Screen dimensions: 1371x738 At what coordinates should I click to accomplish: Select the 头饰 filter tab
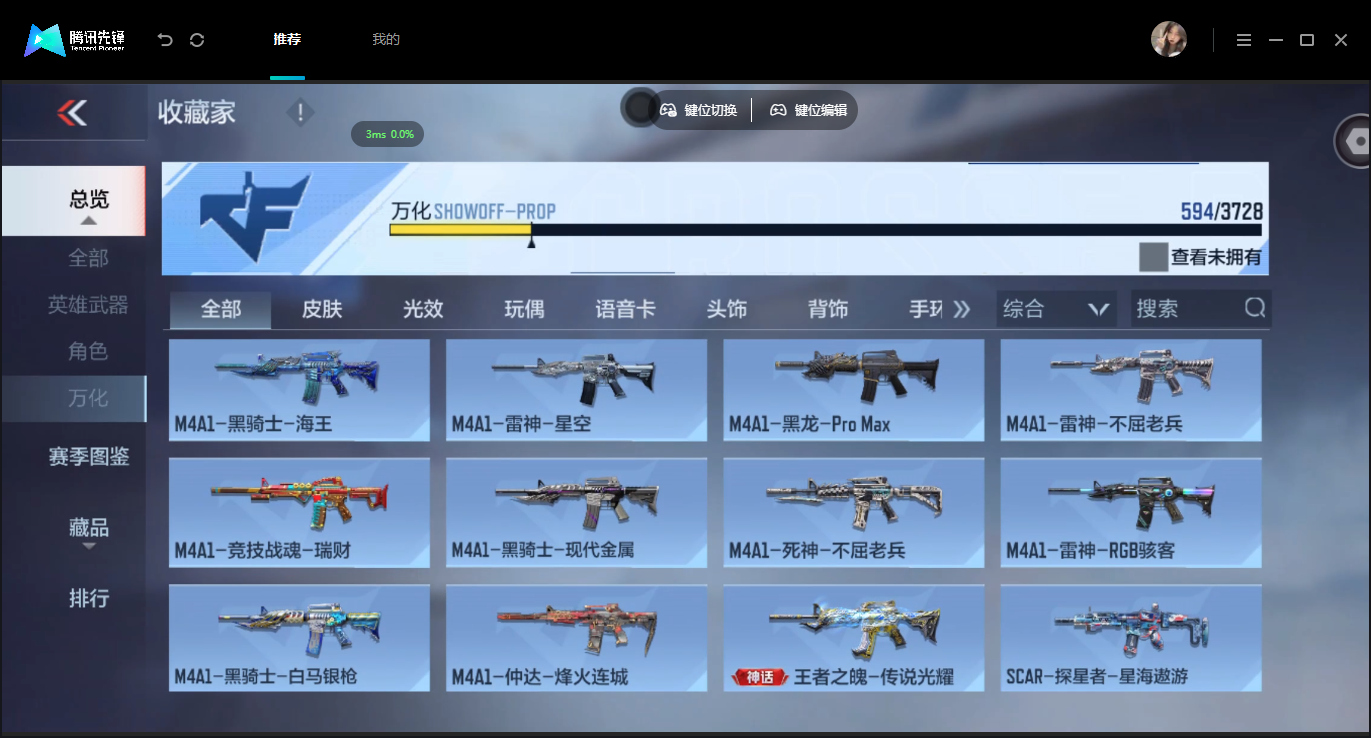tap(726, 309)
